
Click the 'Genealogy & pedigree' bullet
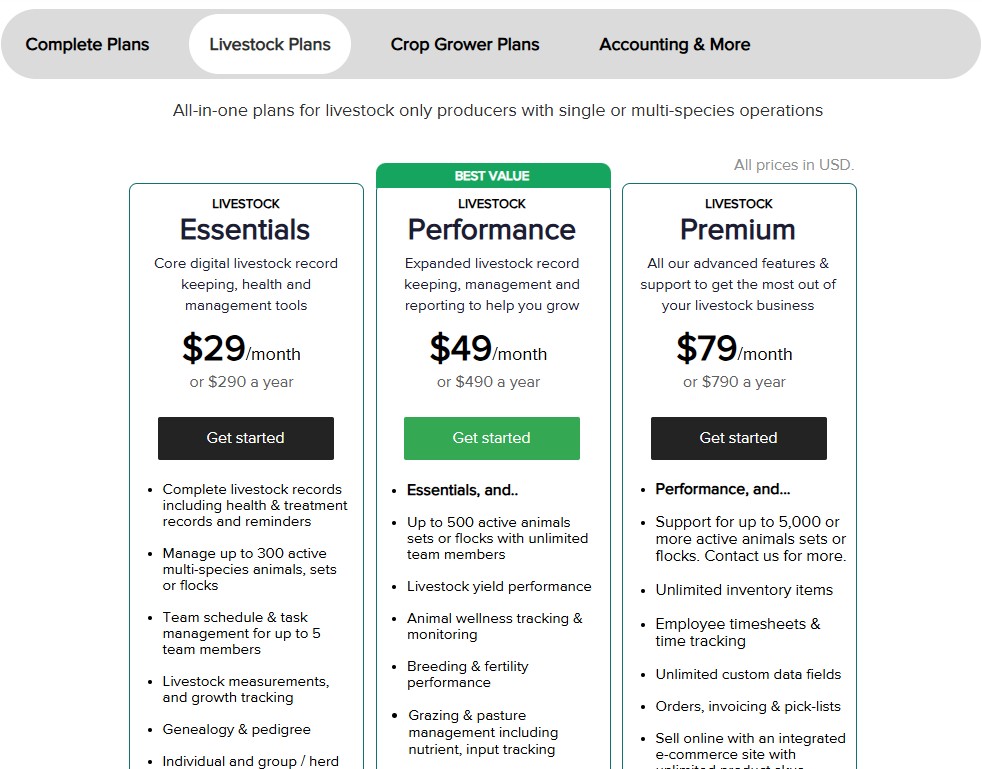pyautogui.click(x=237, y=730)
